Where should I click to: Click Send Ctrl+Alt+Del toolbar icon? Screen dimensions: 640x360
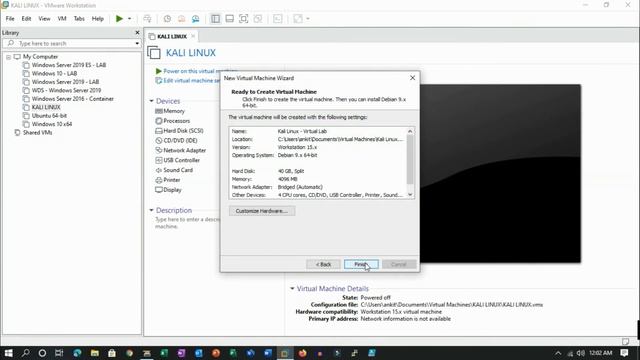point(147,19)
